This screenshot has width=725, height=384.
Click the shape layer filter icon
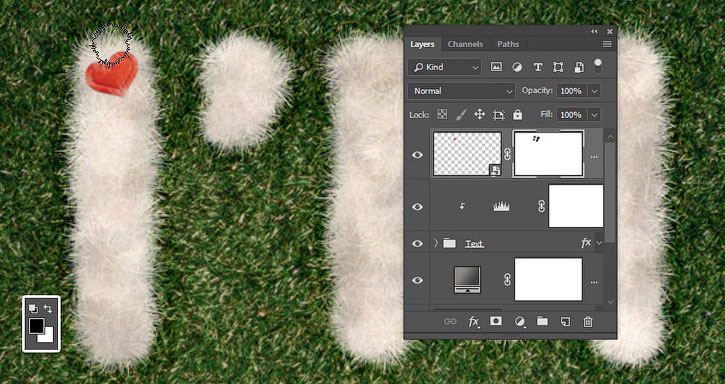558,67
